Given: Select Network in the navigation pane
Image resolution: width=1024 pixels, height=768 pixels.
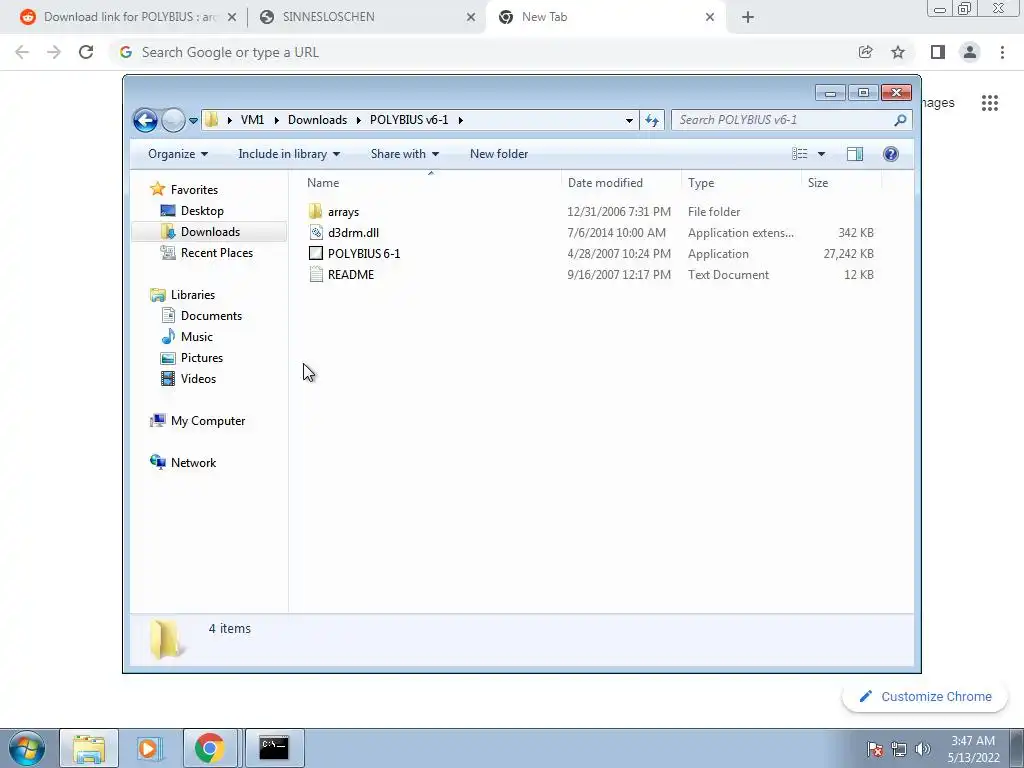Looking at the screenshot, I should click(x=193, y=463).
